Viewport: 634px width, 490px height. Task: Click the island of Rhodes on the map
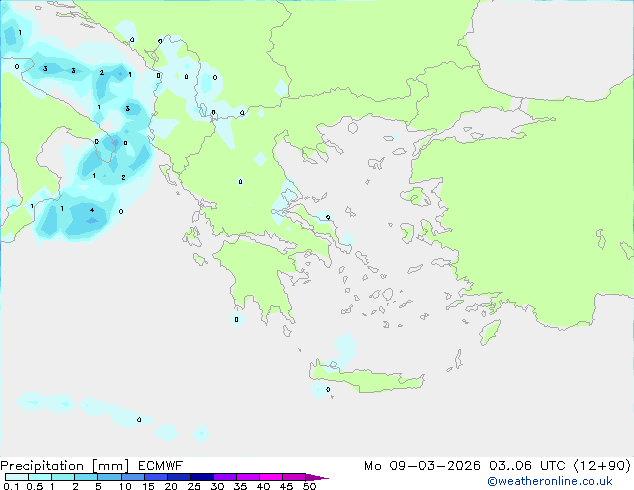[x=490, y=332]
